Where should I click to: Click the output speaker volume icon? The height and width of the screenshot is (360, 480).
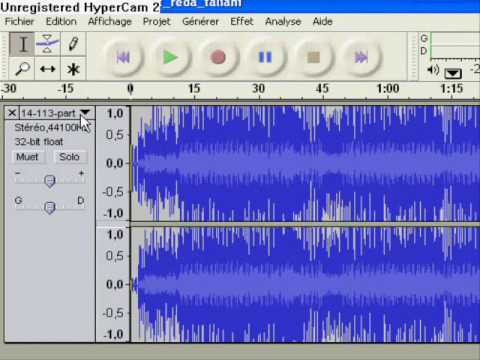pyautogui.click(x=433, y=70)
